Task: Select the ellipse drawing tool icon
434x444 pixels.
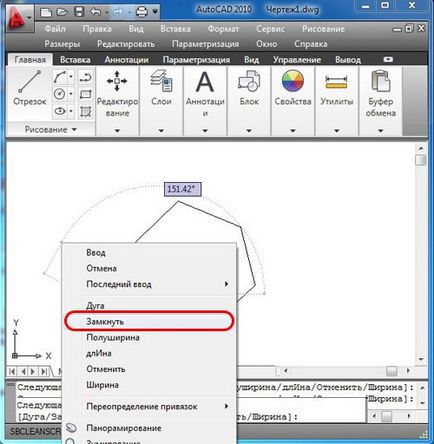Action: point(60,111)
